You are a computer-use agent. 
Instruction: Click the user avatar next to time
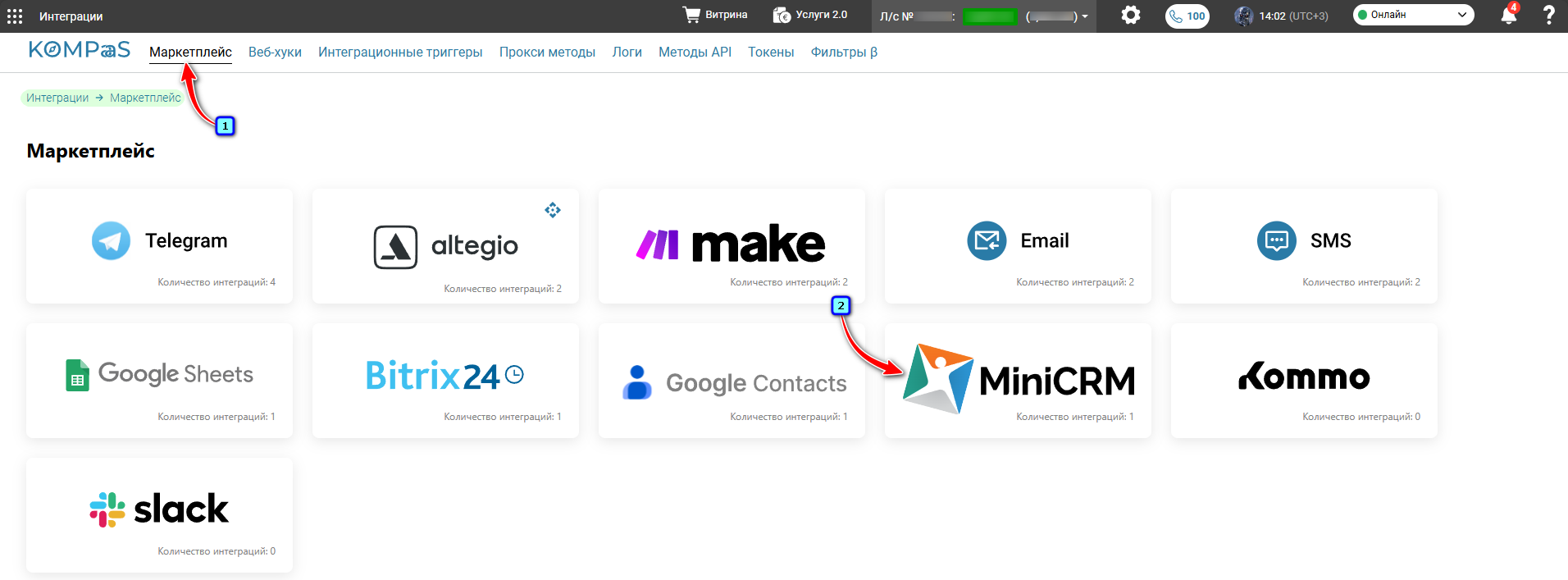point(1244,16)
